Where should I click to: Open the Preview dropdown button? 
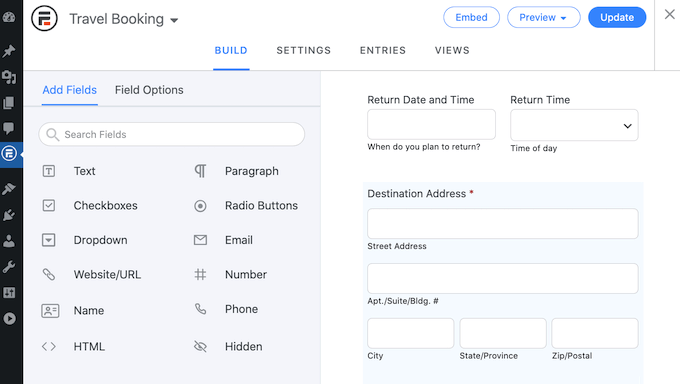[543, 17]
